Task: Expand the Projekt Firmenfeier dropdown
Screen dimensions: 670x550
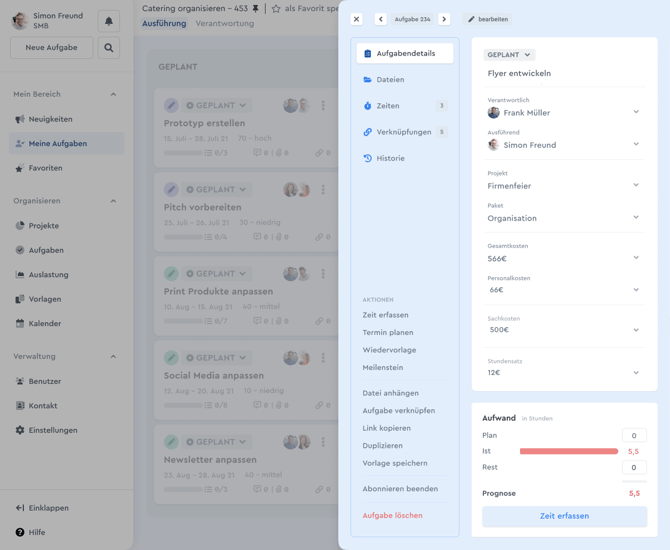Action: click(x=636, y=185)
